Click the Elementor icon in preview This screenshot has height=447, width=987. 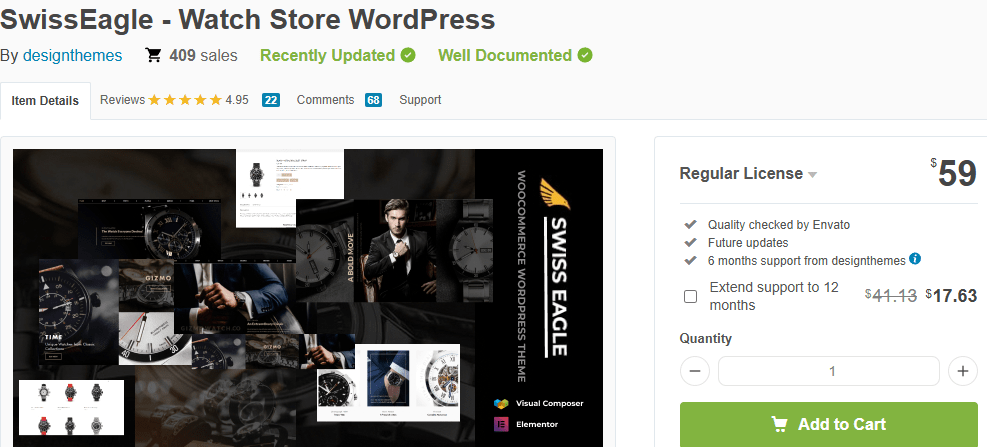(501, 424)
